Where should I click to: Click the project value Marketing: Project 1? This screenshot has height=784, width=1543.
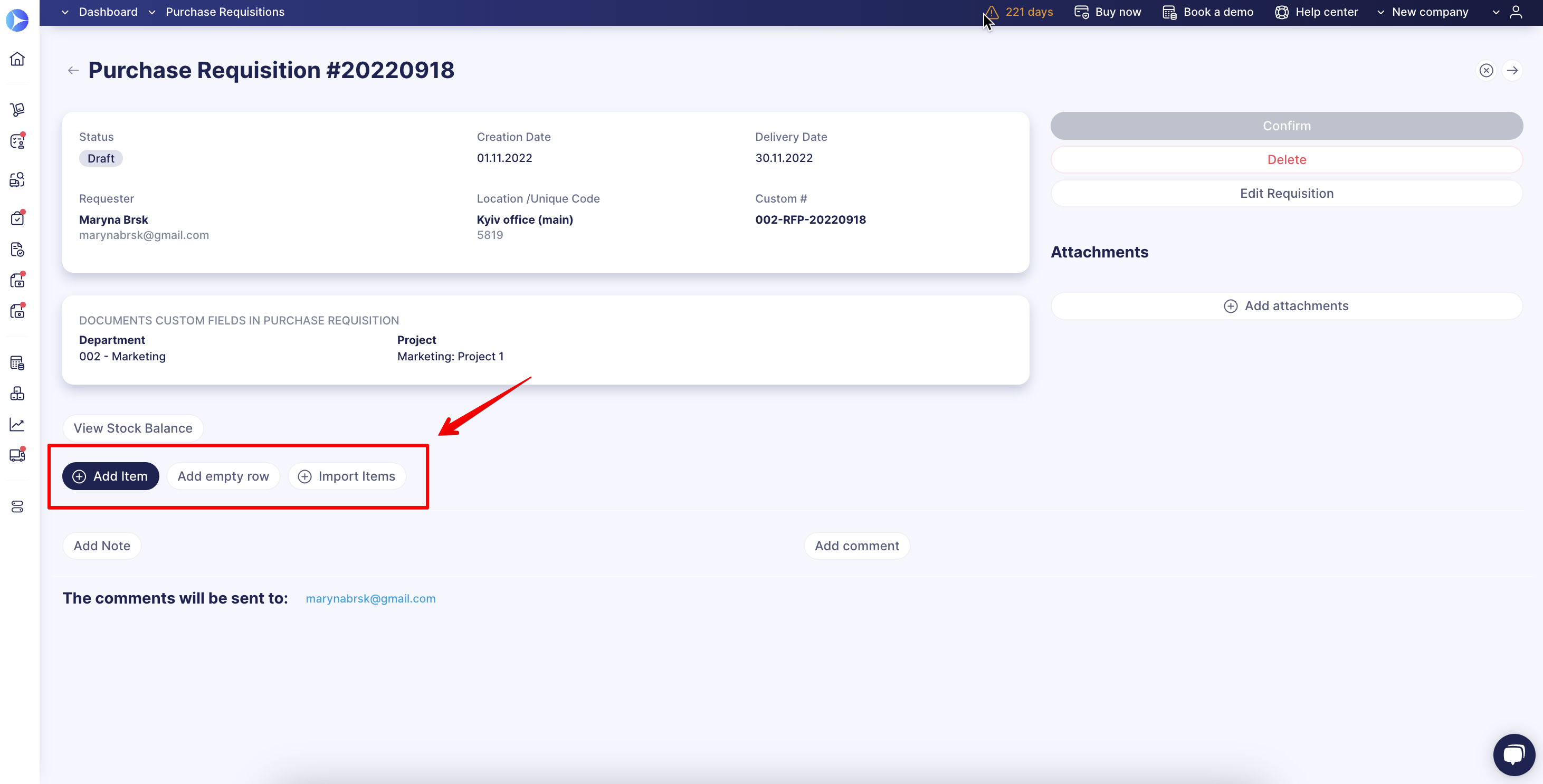pyautogui.click(x=451, y=356)
